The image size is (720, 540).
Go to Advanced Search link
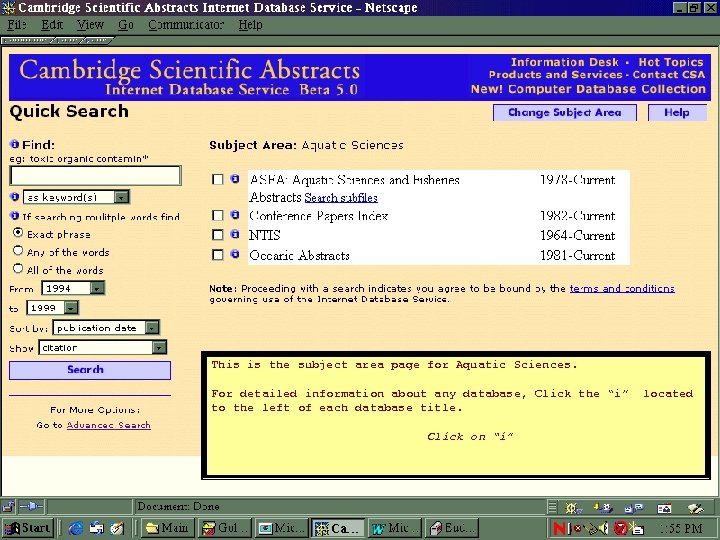[x=108, y=425]
